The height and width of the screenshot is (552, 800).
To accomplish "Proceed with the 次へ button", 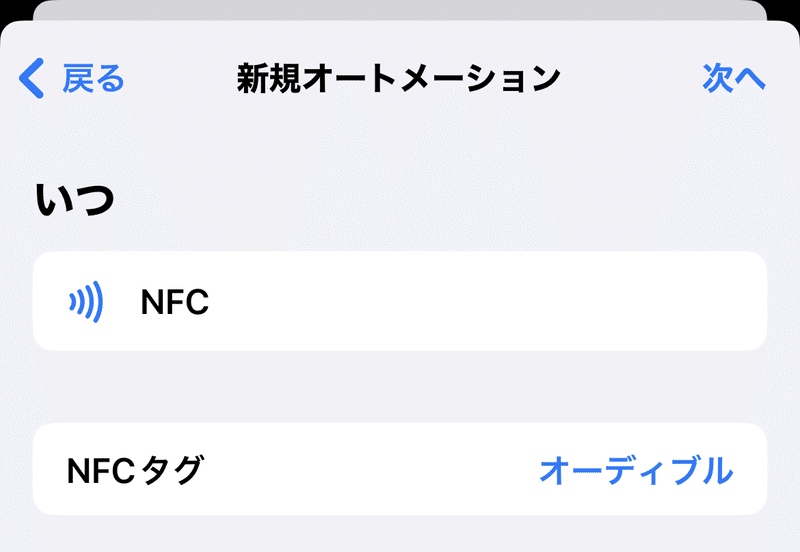I will [733, 78].
